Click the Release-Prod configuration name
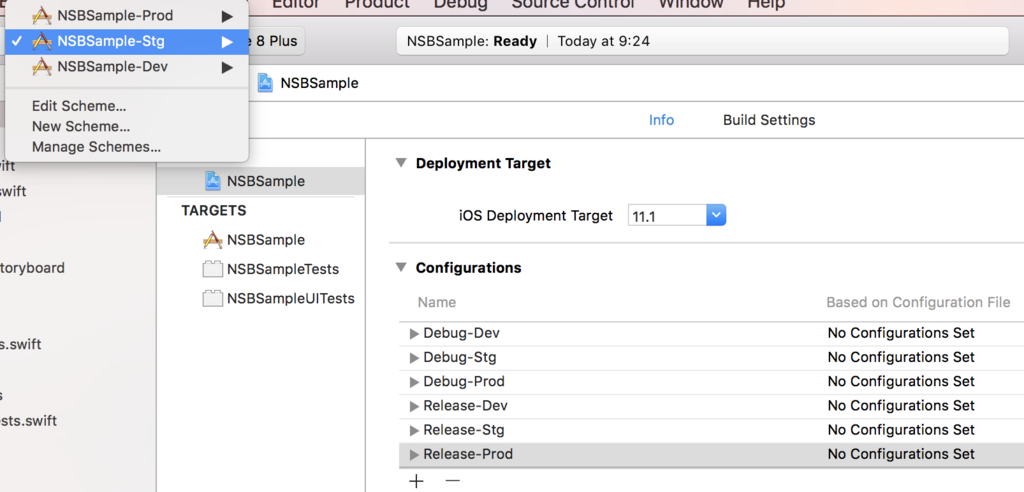The height and width of the screenshot is (492, 1024). 468,454
